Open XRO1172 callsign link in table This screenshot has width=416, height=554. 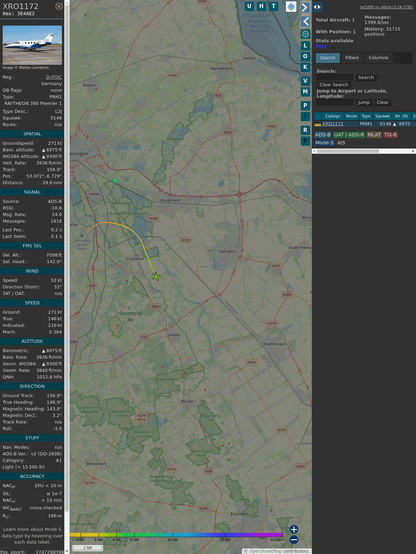pos(333,124)
